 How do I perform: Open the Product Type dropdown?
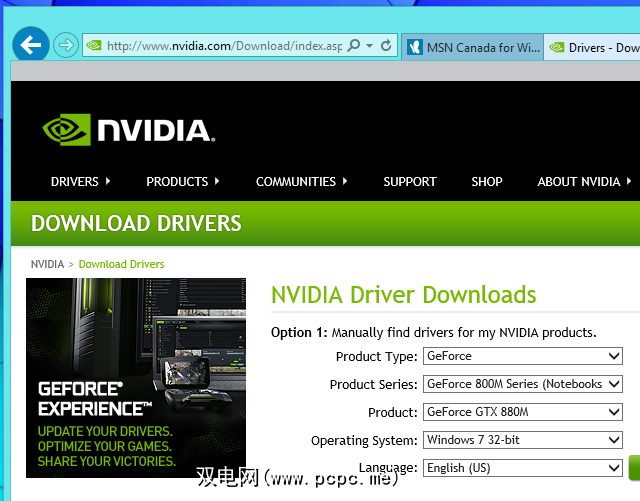coord(522,356)
